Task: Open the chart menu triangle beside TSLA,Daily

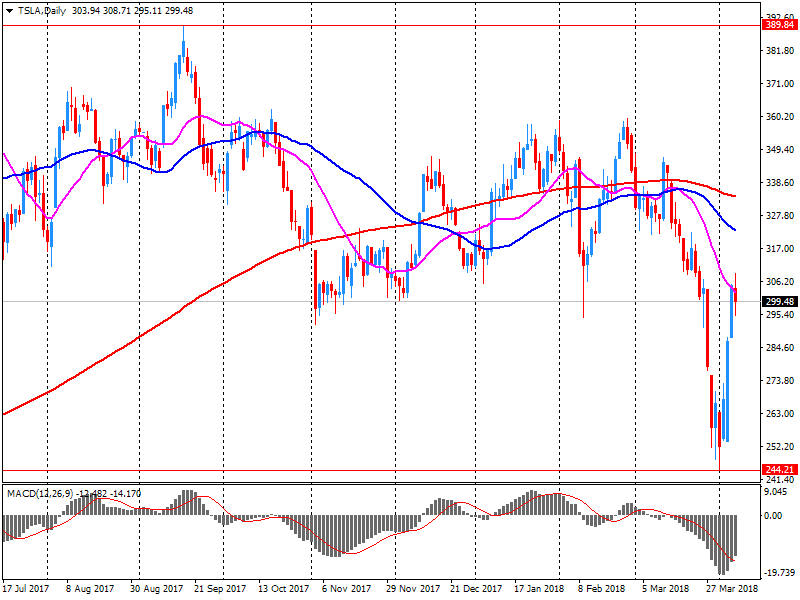Action: coord(9,11)
